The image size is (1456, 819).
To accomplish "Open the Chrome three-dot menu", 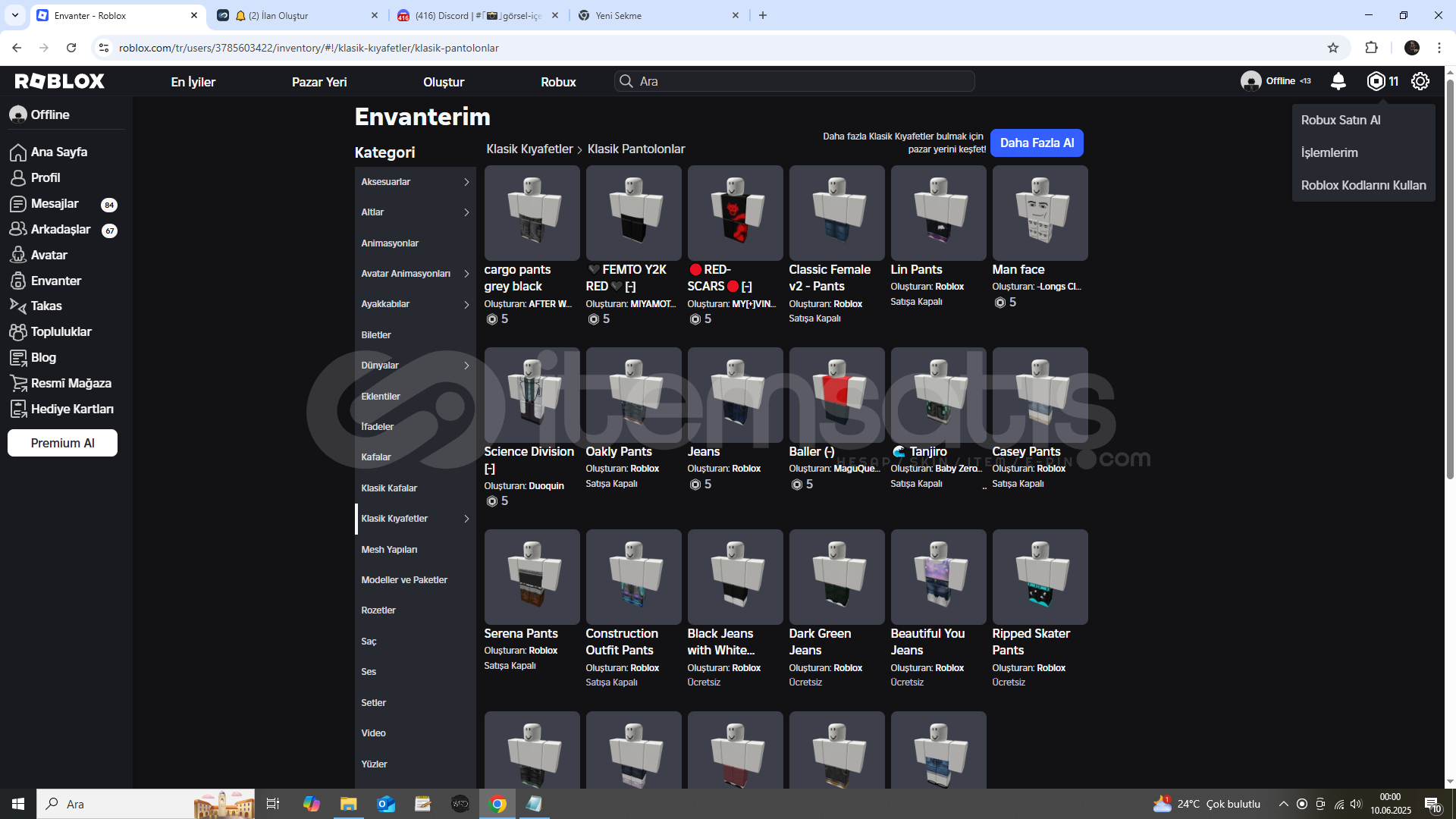I will [x=1439, y=48].
